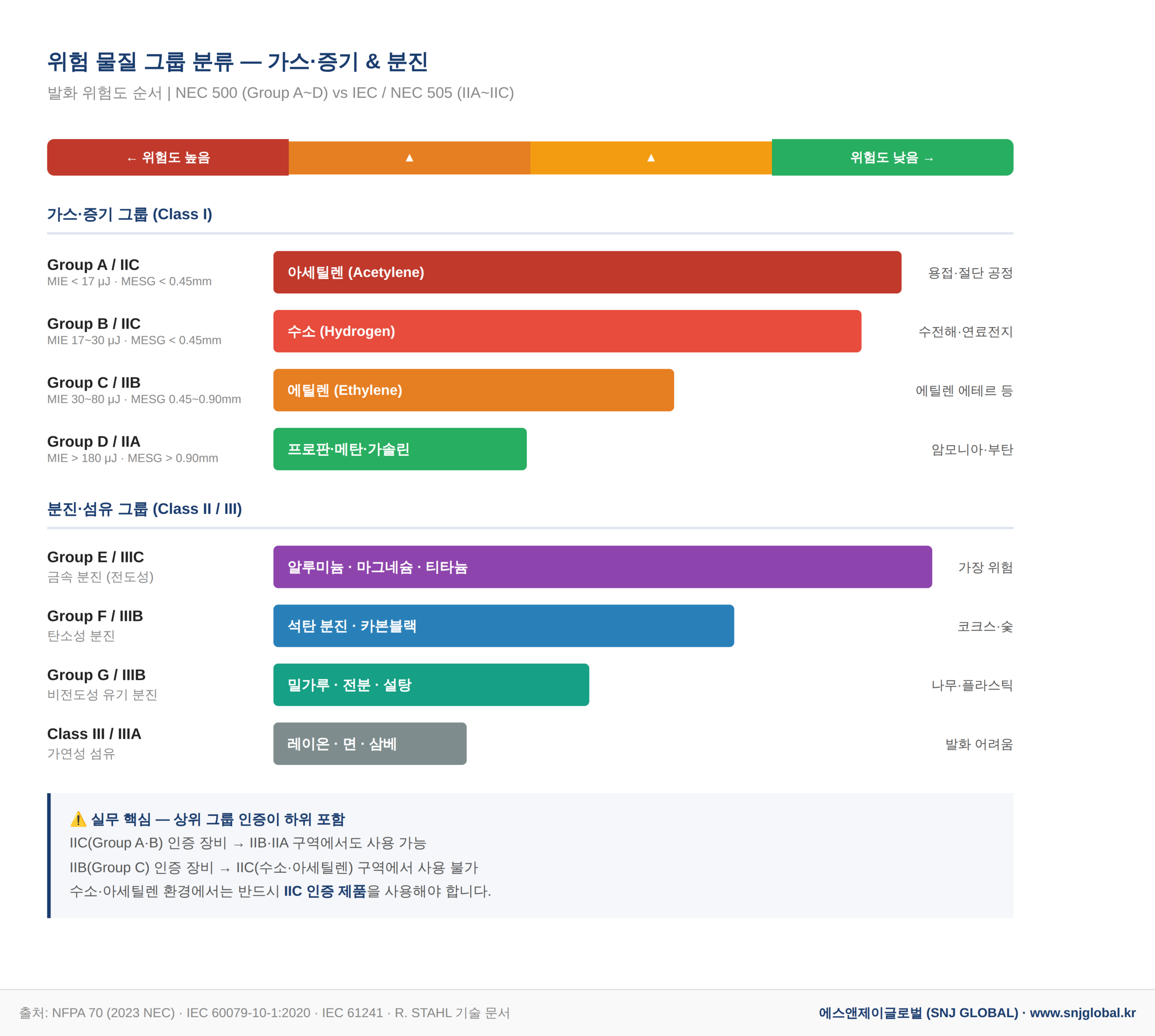This screenshot has width=1155, height=1036.
Task: Click the bold 'IIC 인증 제품' text
Action: point(324,892)
